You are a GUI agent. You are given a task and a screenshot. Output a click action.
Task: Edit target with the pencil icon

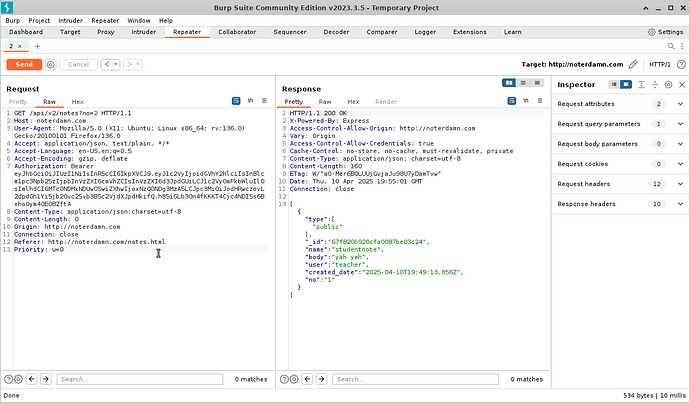tap(633, 65)
